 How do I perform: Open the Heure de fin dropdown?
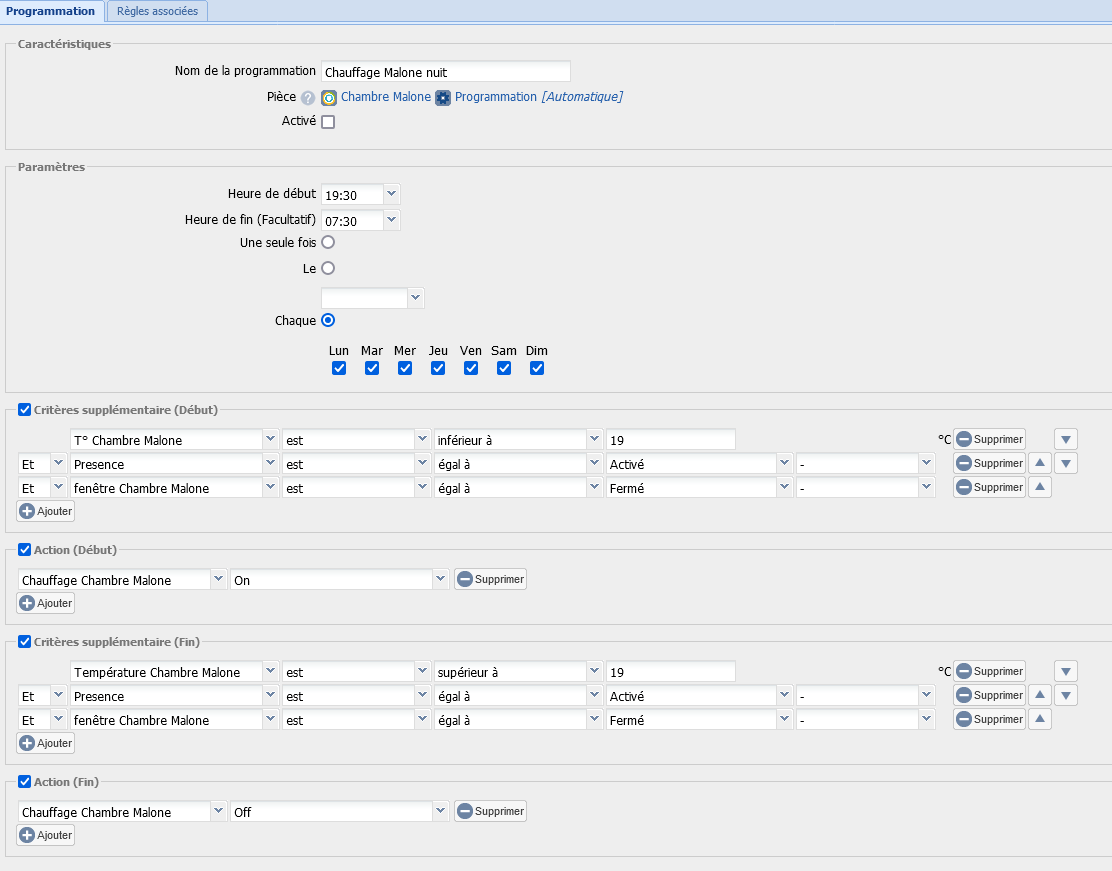point(391,221)
